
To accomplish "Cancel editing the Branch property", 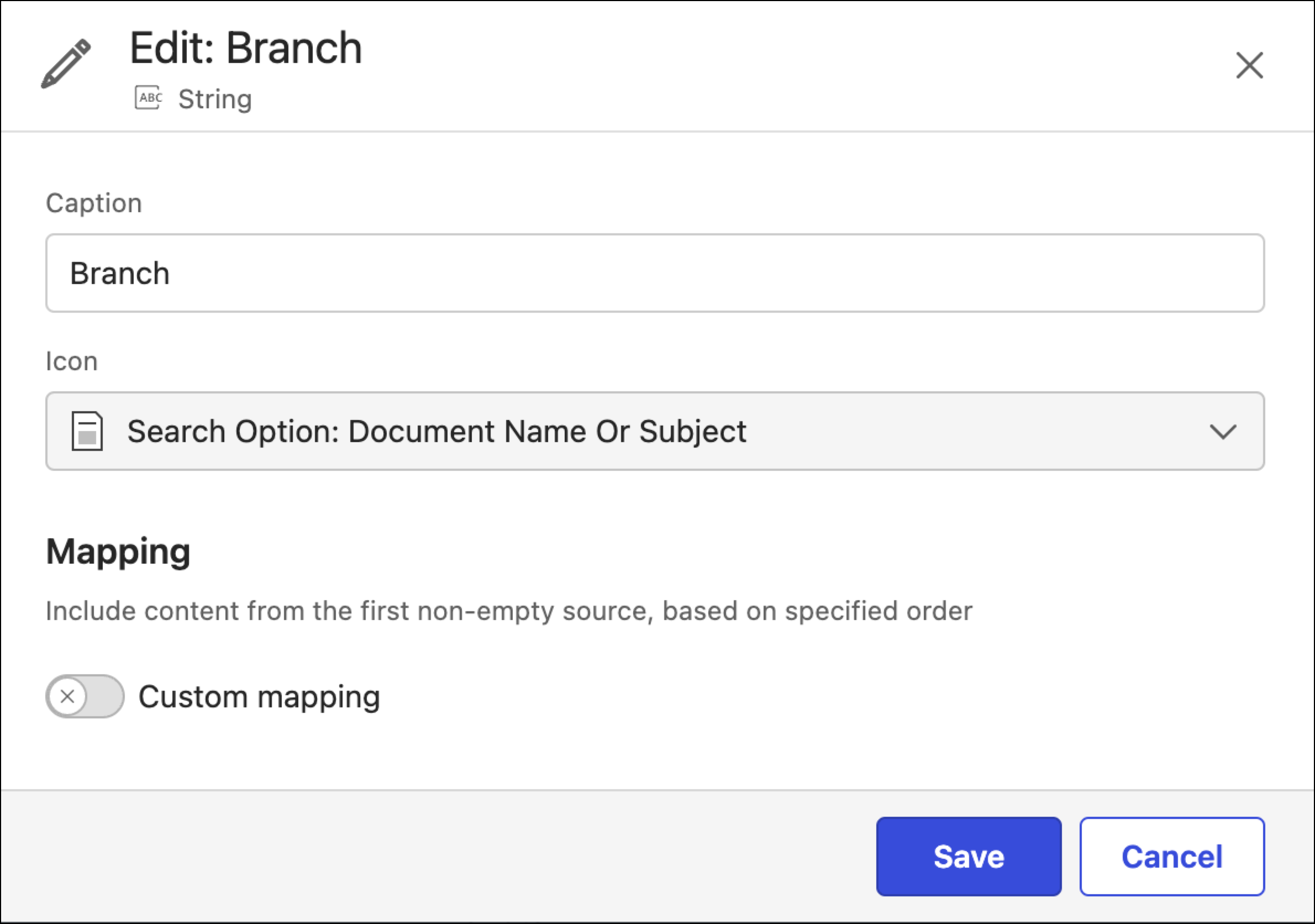I will pyautogui.click(x=1171, y=857).
